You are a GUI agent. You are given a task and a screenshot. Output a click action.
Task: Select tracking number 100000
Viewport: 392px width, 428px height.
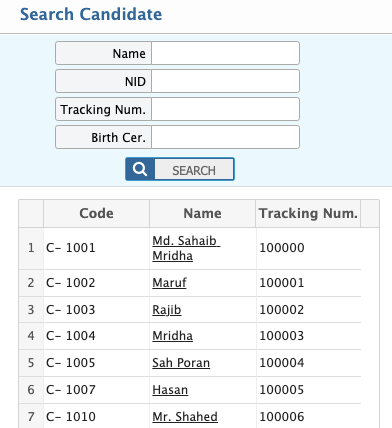click(x=282, y=248)
